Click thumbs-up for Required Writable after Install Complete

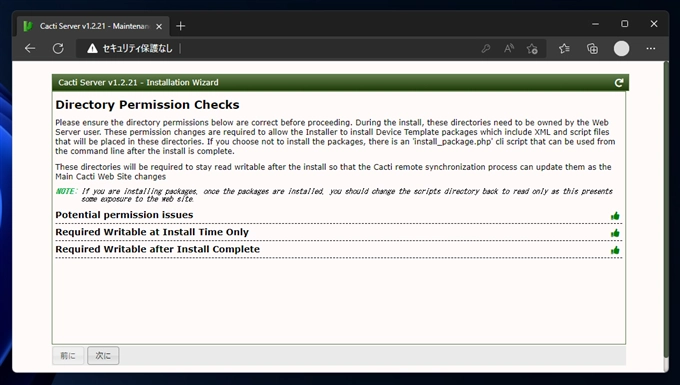pyautogui.click(x=615, y=250)
